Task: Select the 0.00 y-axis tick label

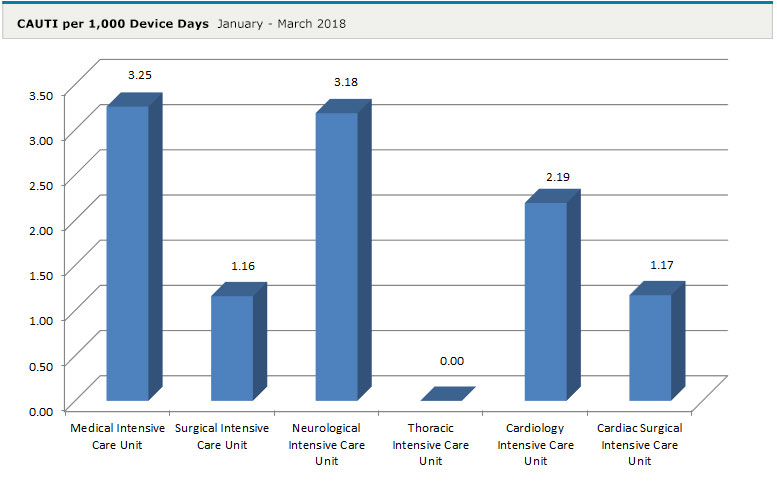Action: [x=40, y=410]
